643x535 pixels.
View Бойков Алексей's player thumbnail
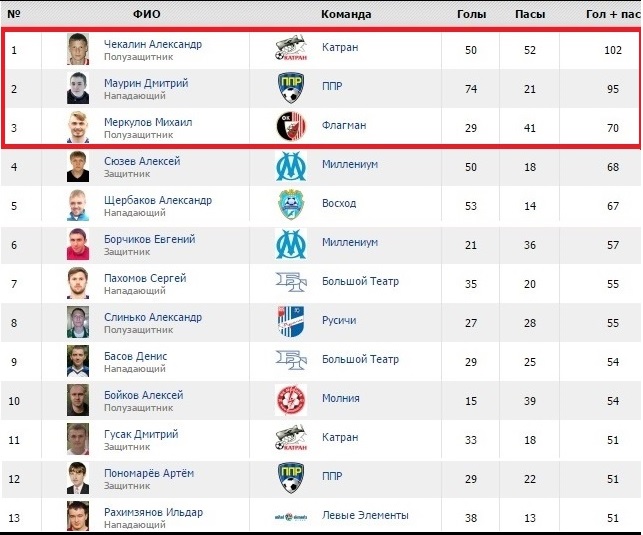pos(78,400)
